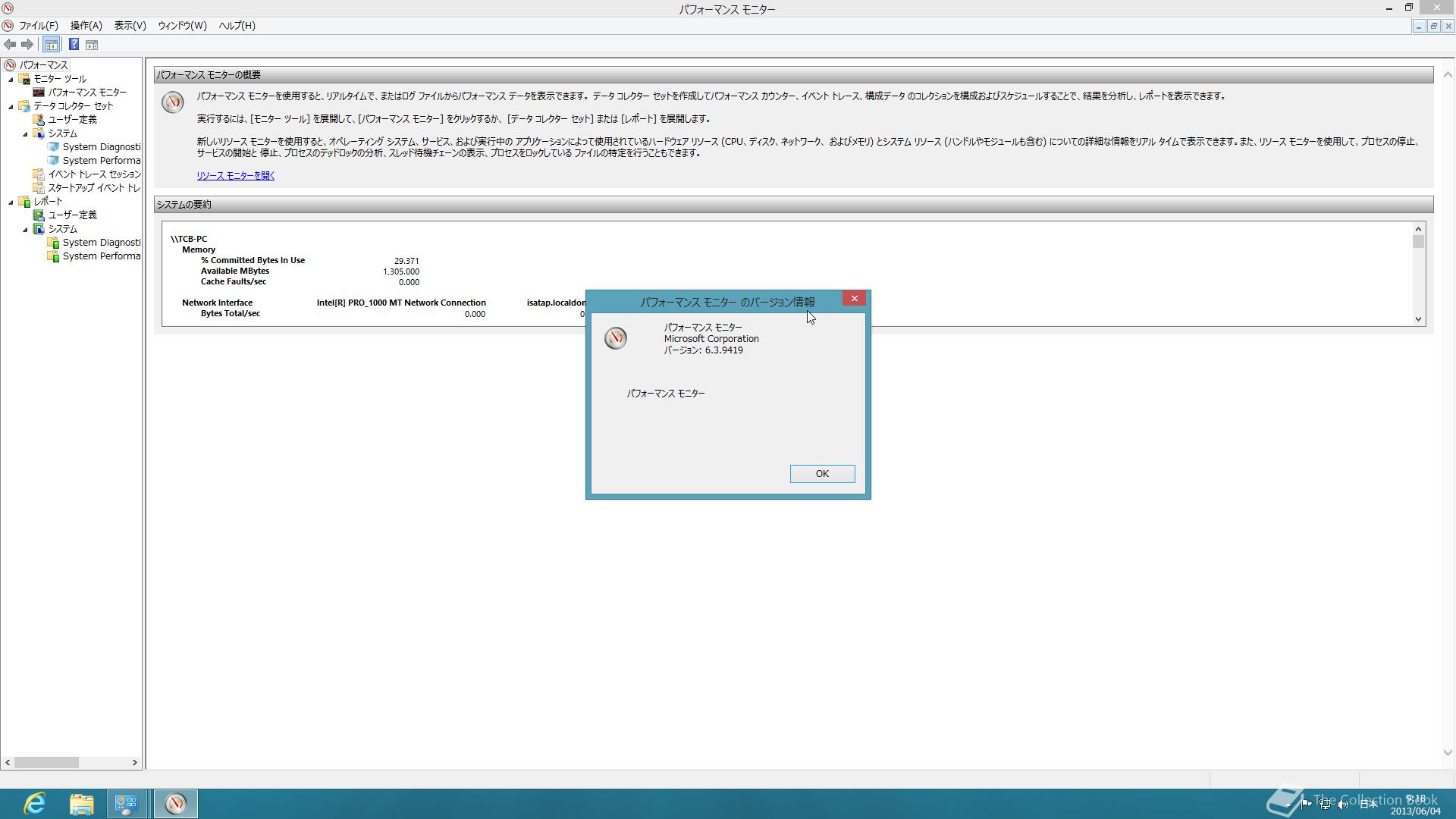Click the システム icon under レポート
Image resolution: width=1456 pixels, height=819 pixels.
coord(39,229)
